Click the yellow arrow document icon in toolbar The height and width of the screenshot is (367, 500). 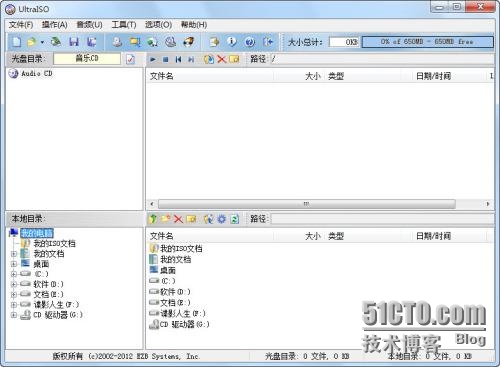(214, 42)
